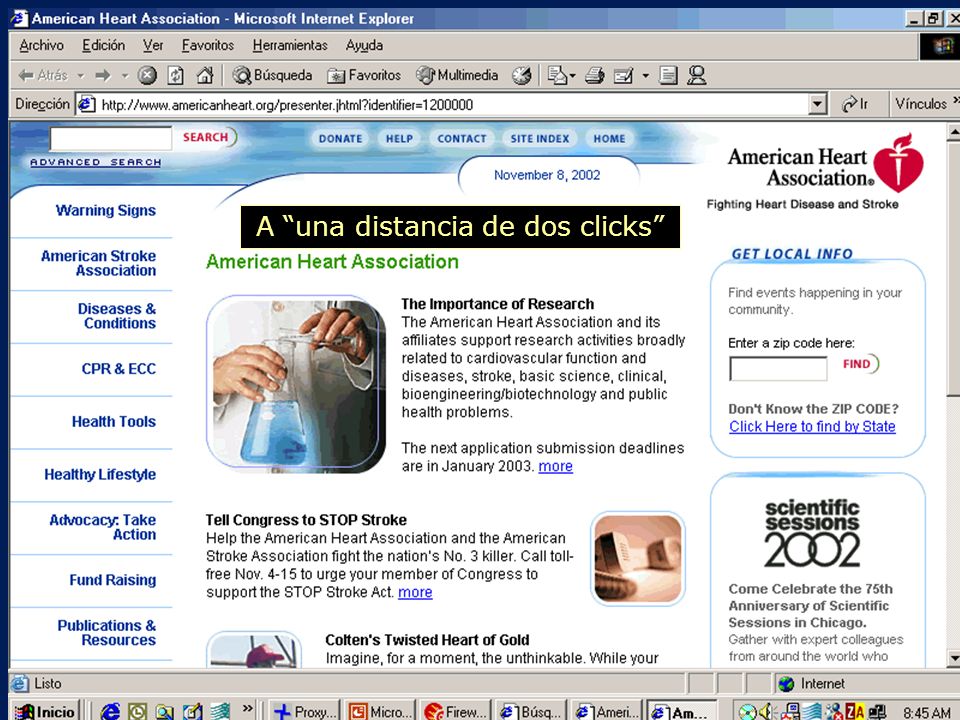Open the Healthy Lifestyle sidebar link
This screenshot has width=960, height=720.
(x=100, y=474)
